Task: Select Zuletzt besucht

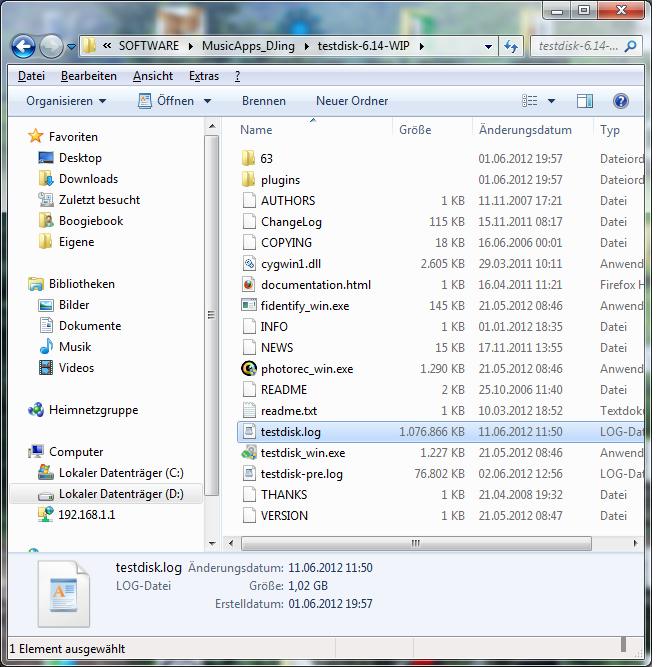Action: pyautogui.click(x=100, y=200)
